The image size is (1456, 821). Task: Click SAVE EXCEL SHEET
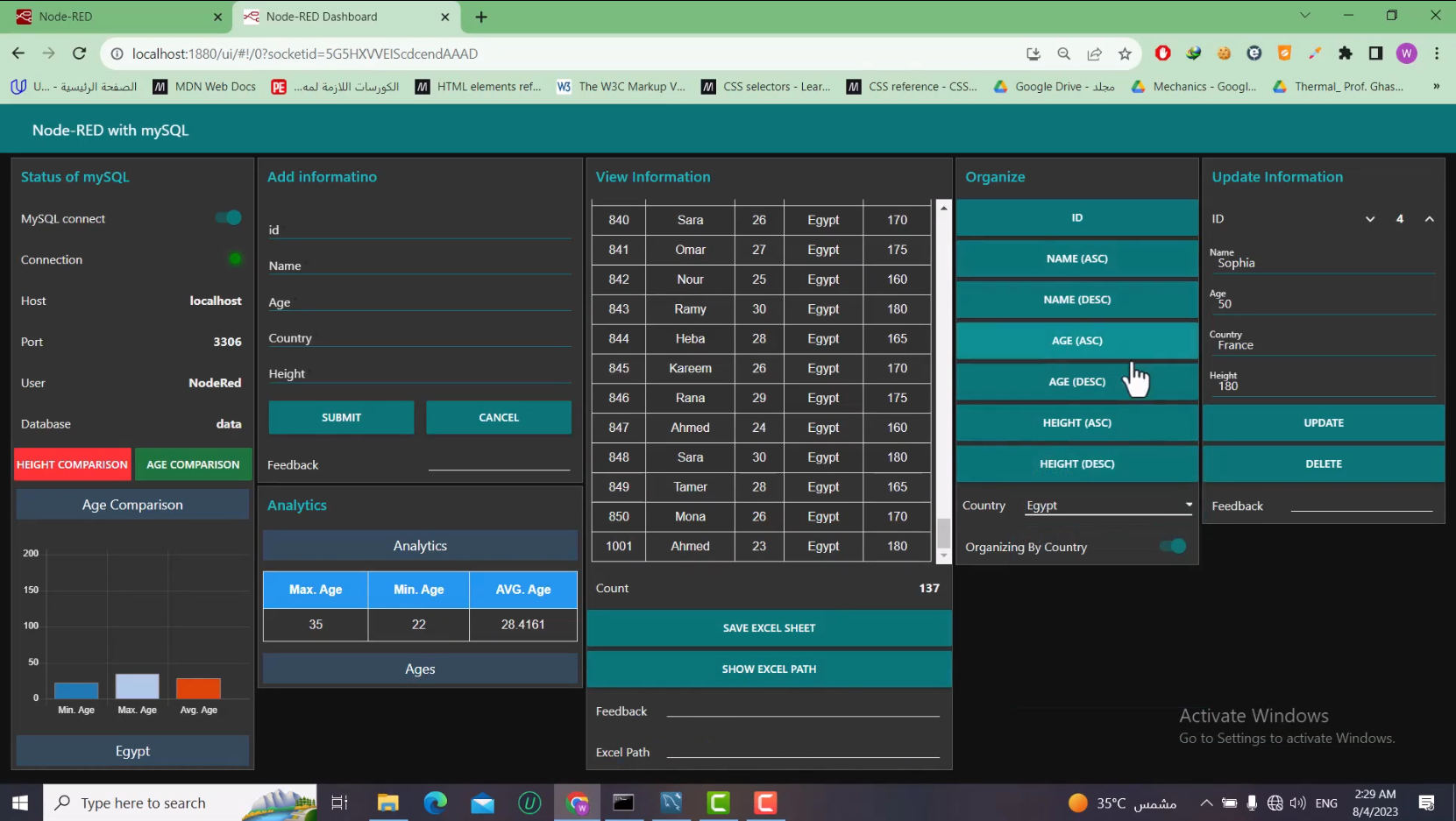768,627
